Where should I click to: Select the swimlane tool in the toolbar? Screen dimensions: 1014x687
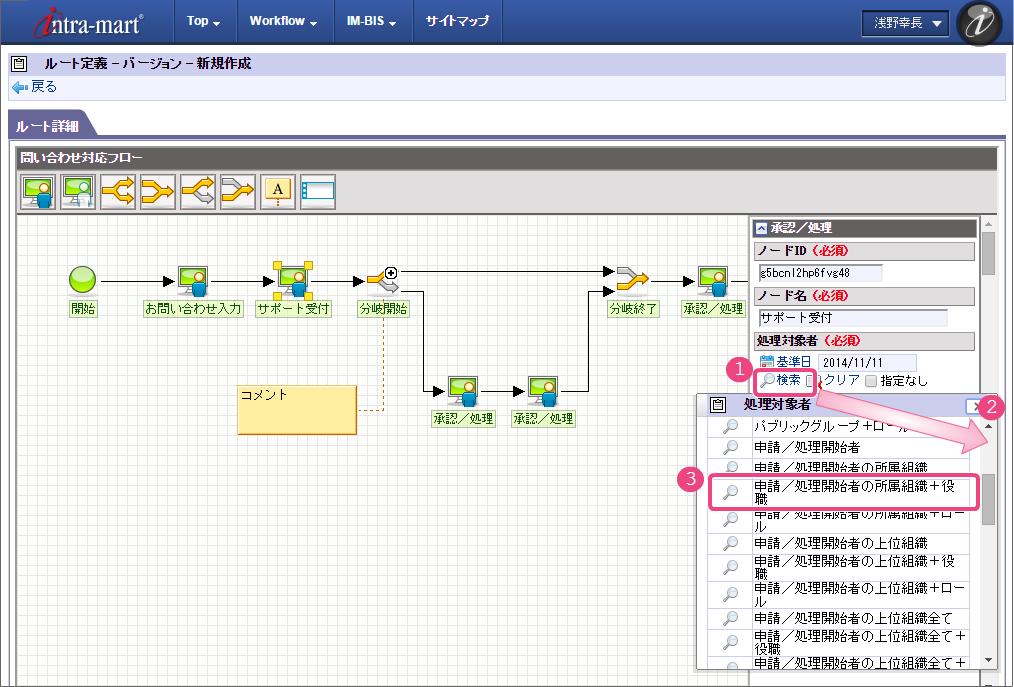pyautogui.click(x=318, y=192)
